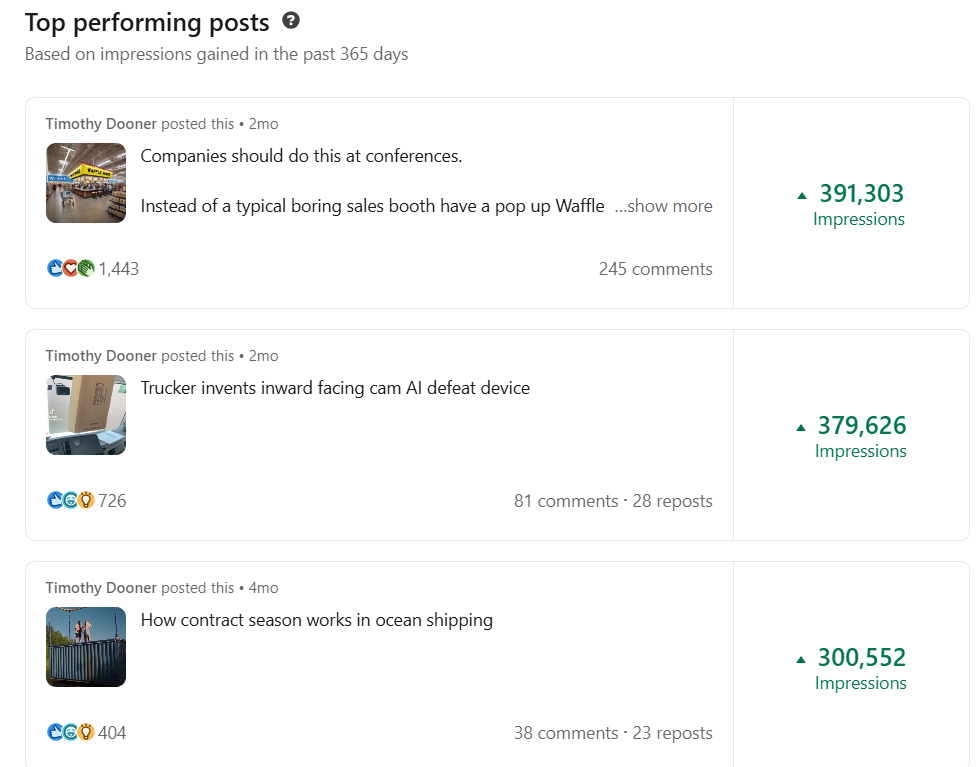Open the 245 comments link
This screenshot has height=767, width=977.
(655, 269)
